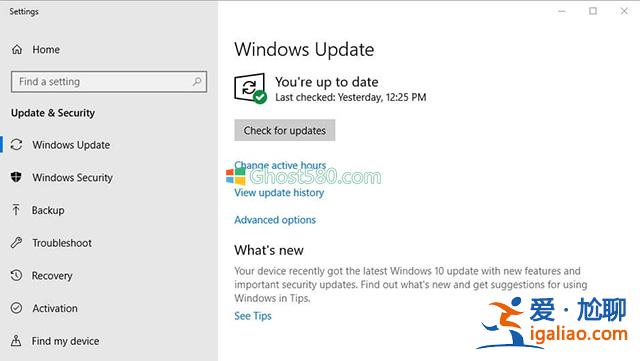Viewport: 640px width, 361px height.
Task: Open Change active hours link
Action: 280,165
